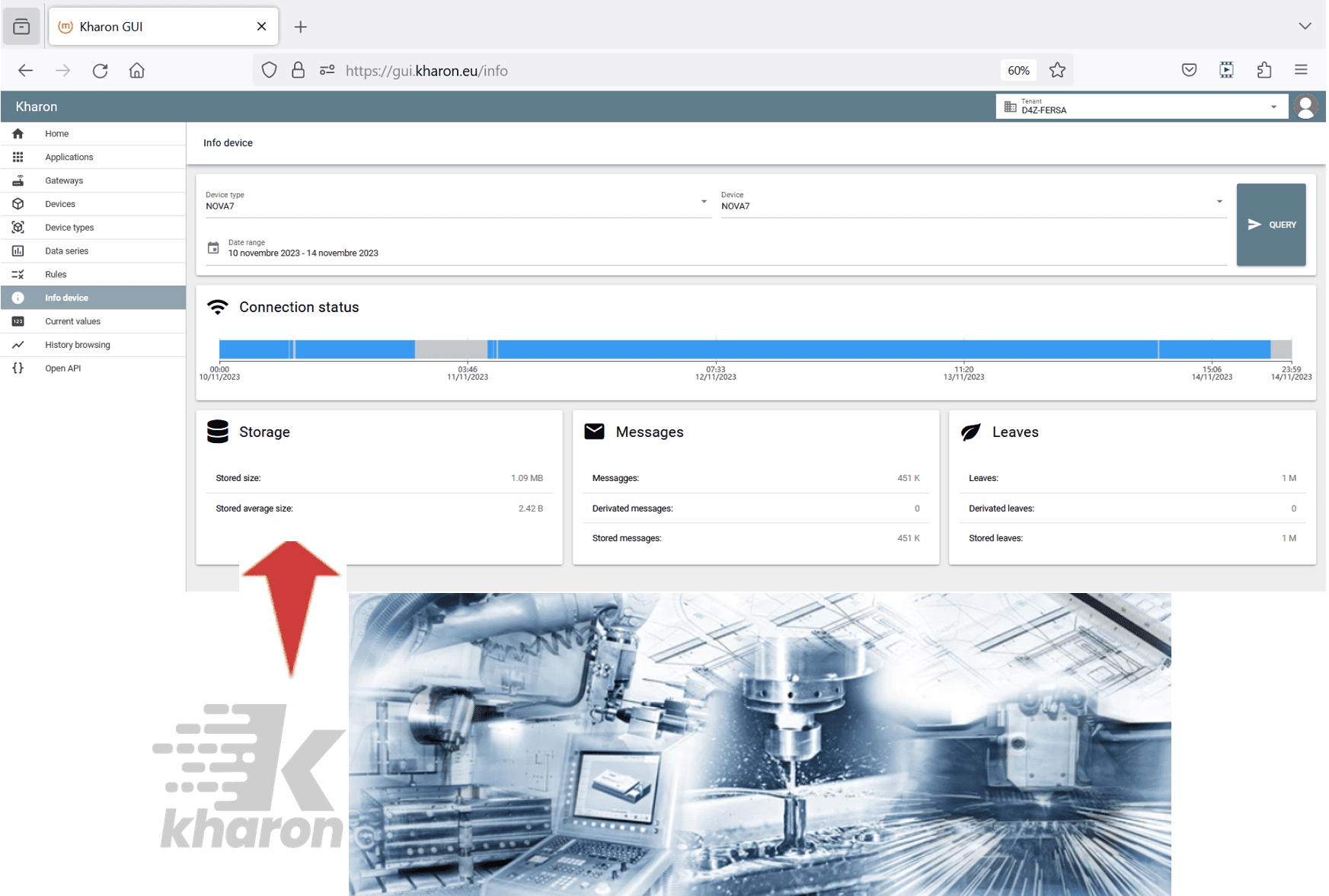Click the Device types icon in the sidebar
This screenshot has width=1329, height=896.
18,227
